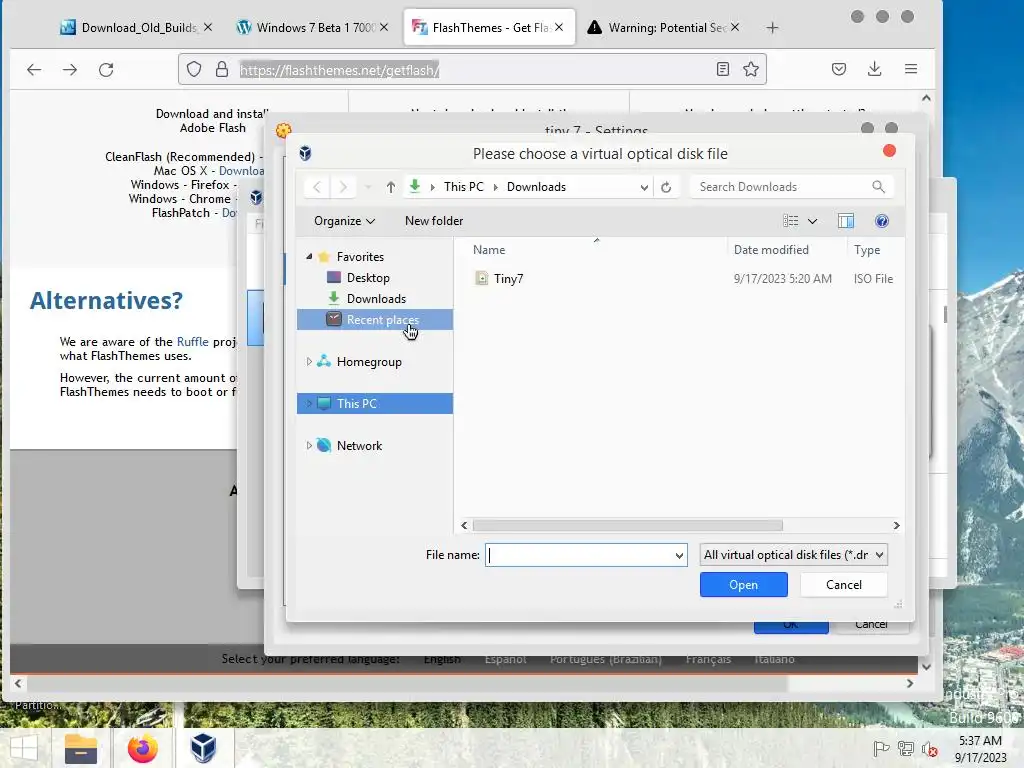Close the Download_Old_Builds tab
The height and width of the screenshot is (768, 1024).
pyautogui.click(x=208, y=27)
